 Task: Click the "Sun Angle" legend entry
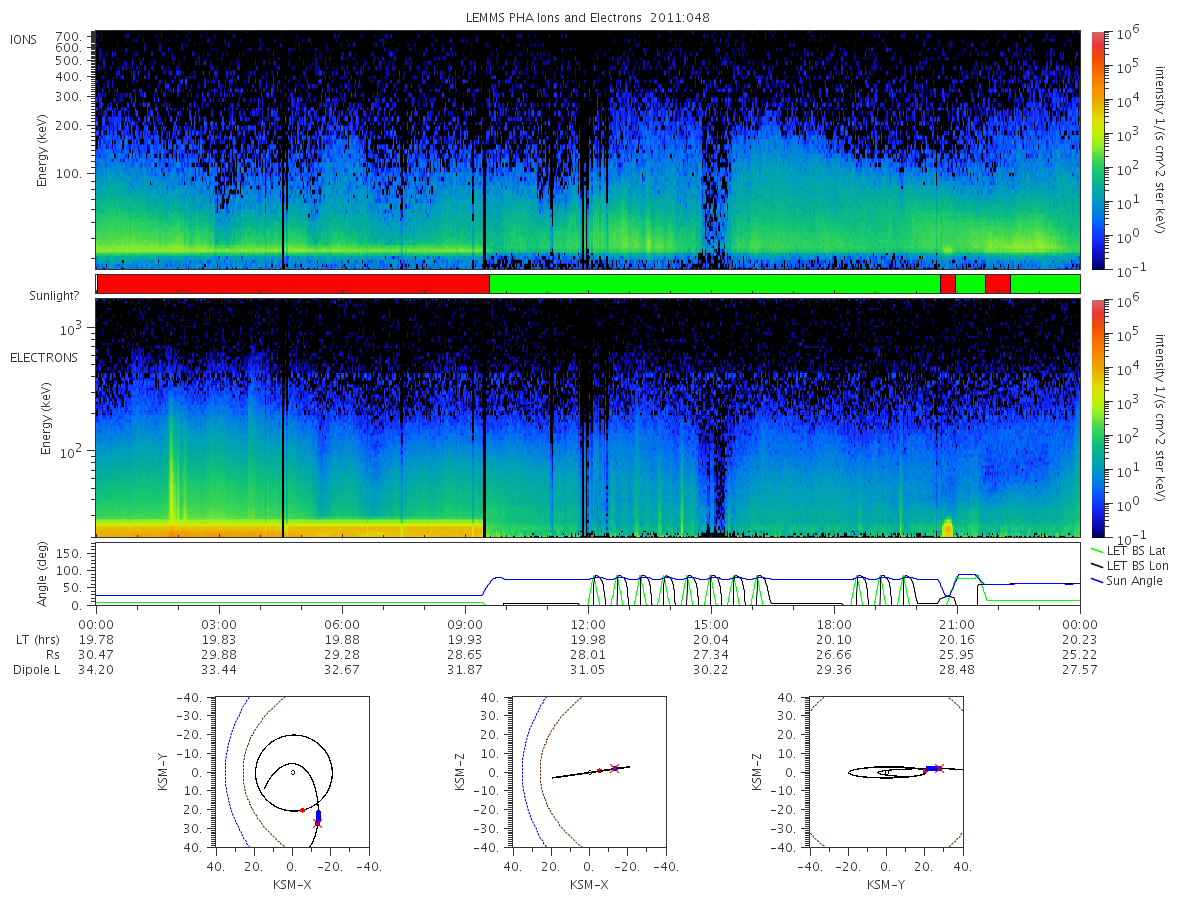click(1127, 581)
